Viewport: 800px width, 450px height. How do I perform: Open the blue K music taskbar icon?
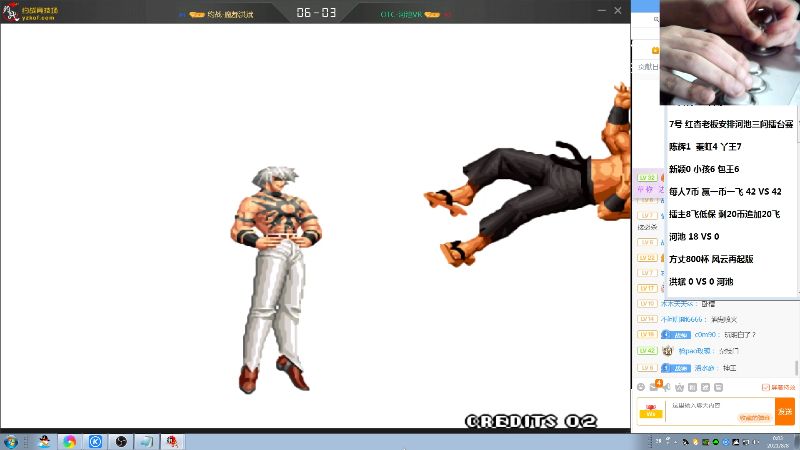(x=95, y=441)
